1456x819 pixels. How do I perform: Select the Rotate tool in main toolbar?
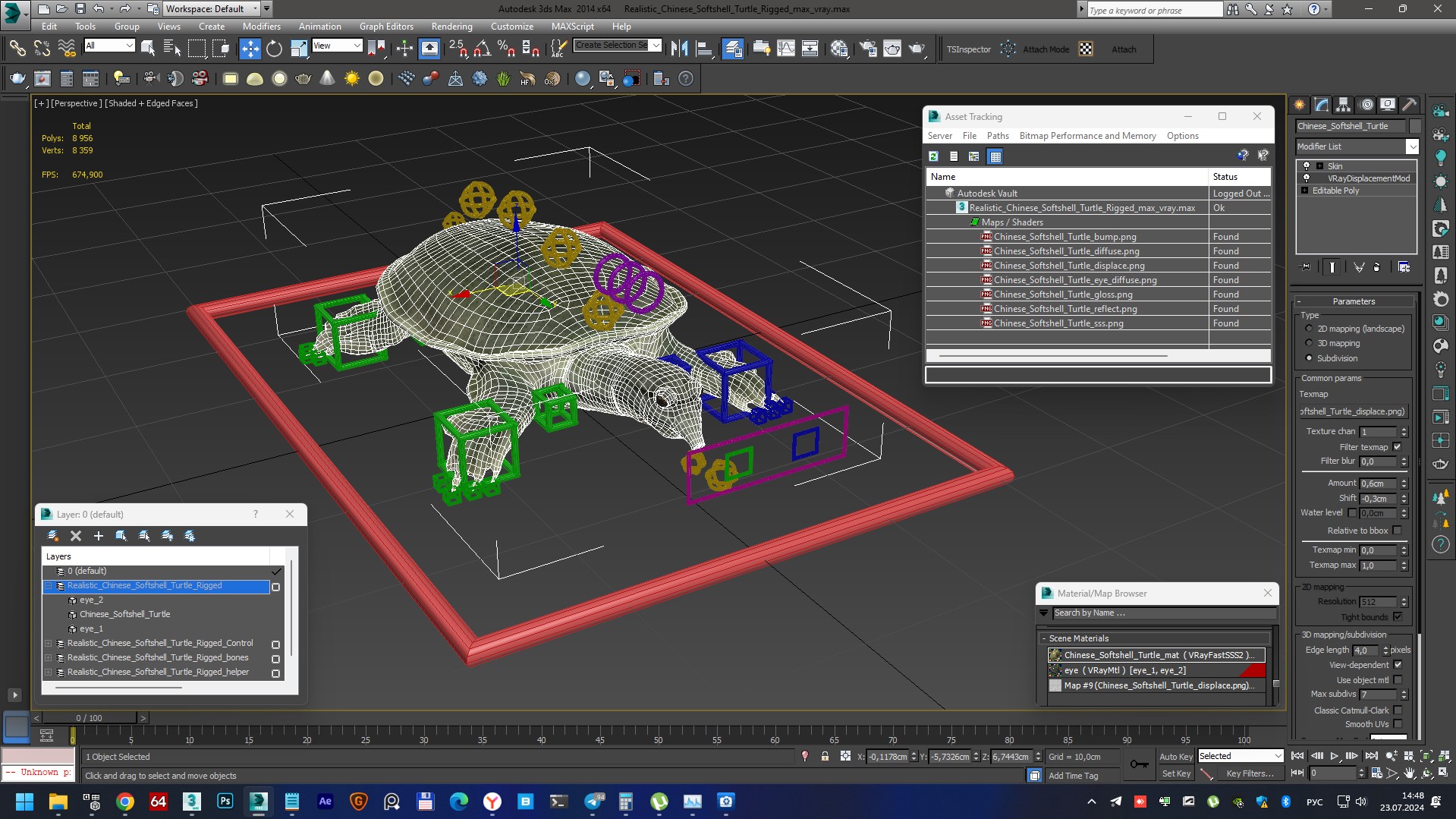pos(274,49)
